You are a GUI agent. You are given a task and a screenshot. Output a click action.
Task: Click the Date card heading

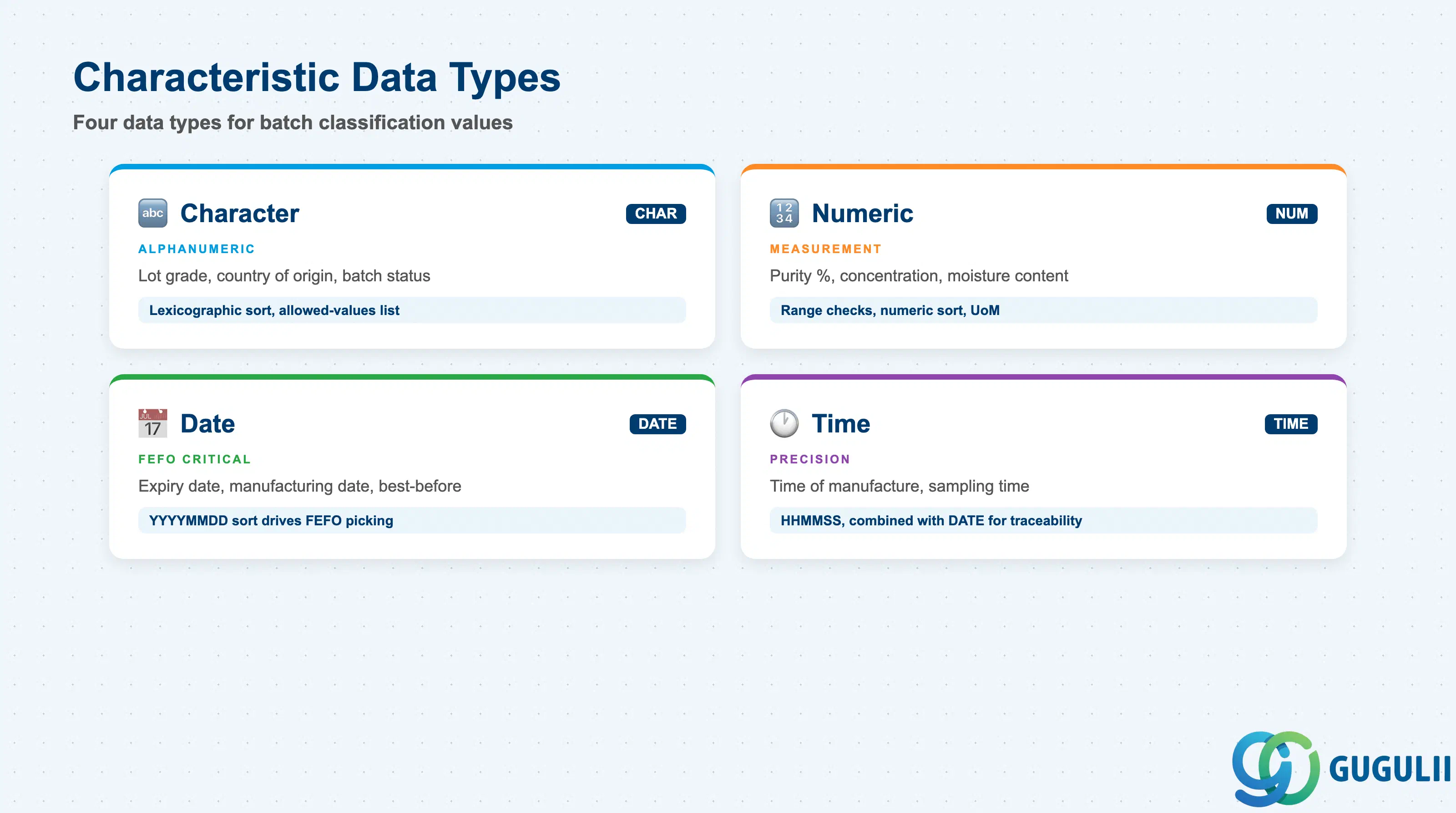[207, 424]
